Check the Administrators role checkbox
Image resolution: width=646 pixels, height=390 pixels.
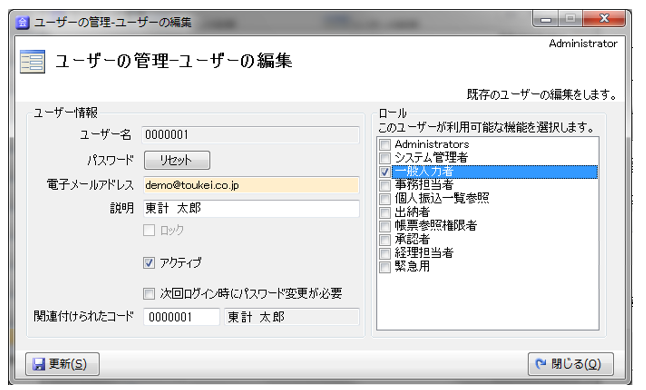pyautogui.click(x=385, y=145)
